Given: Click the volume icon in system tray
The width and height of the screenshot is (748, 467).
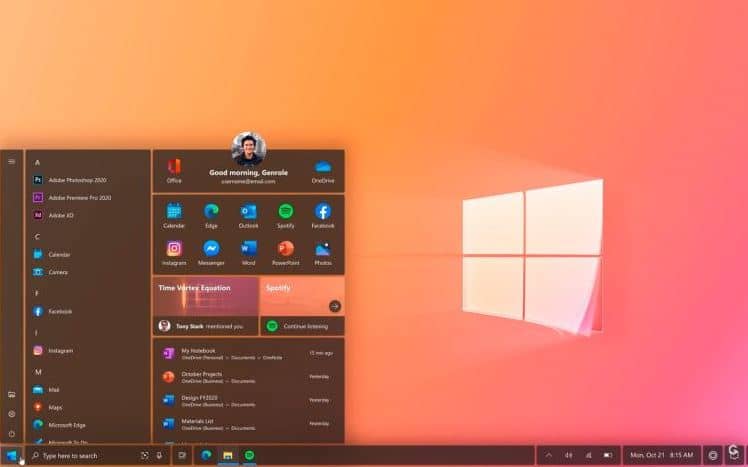Looking at the screenshot, I should (x=568, y=456).
